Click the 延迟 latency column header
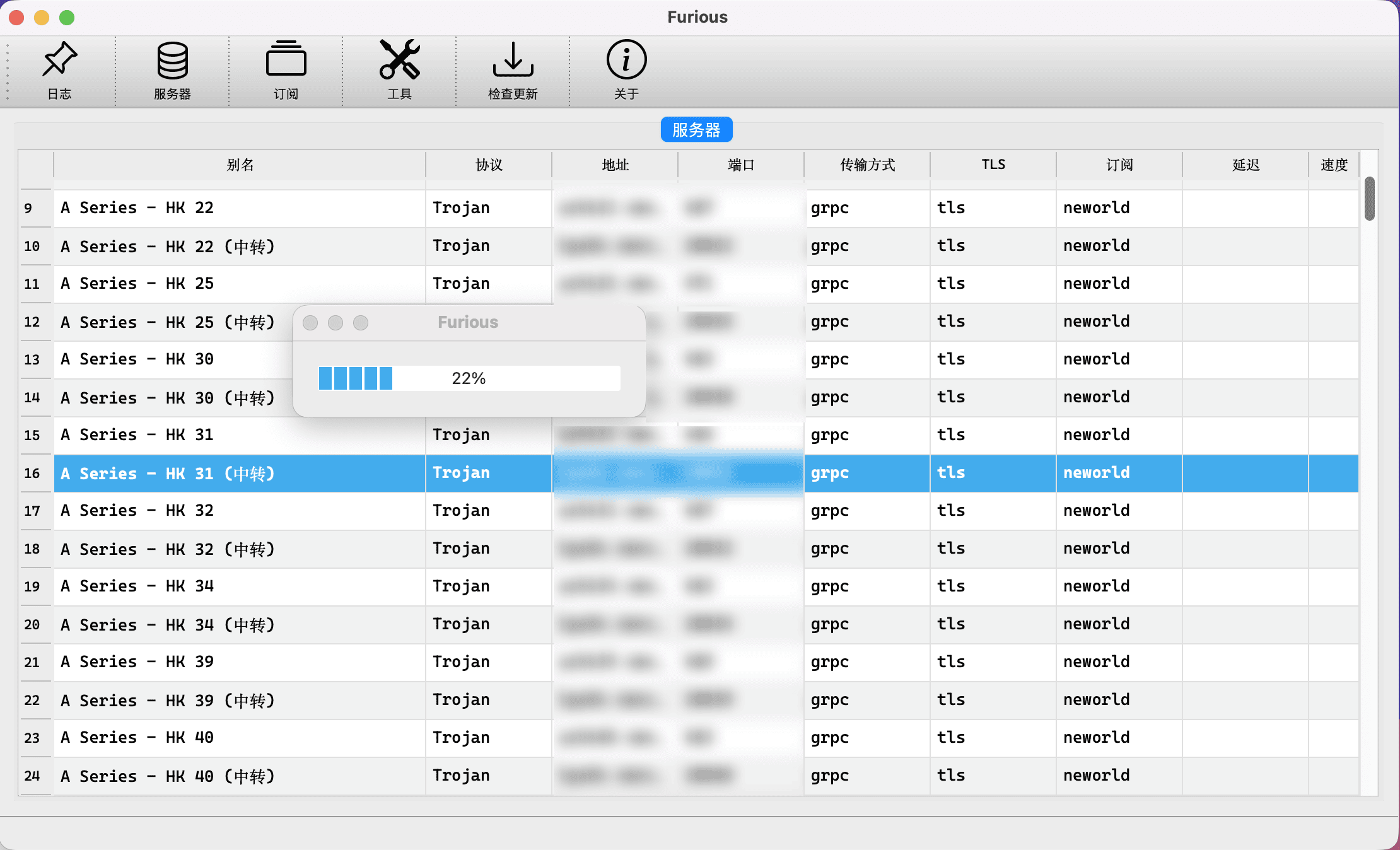This screenshot has width=1400, height=850. click(1245, 165)
